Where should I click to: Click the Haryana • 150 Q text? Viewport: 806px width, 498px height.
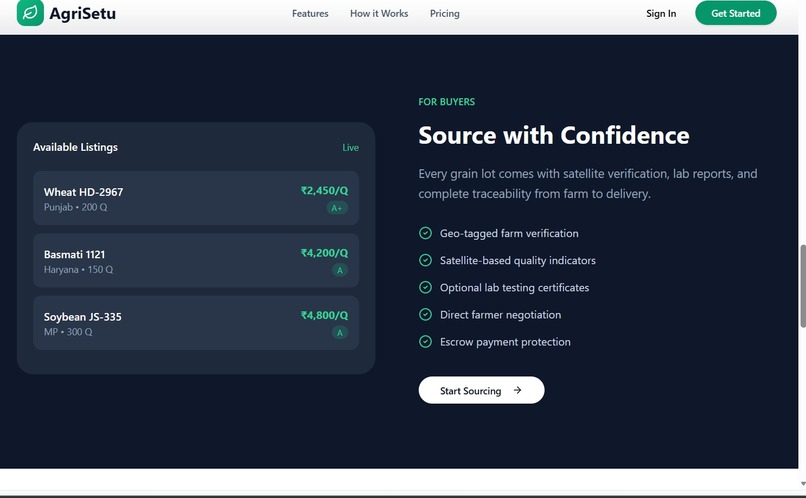[x=78, y=269]
